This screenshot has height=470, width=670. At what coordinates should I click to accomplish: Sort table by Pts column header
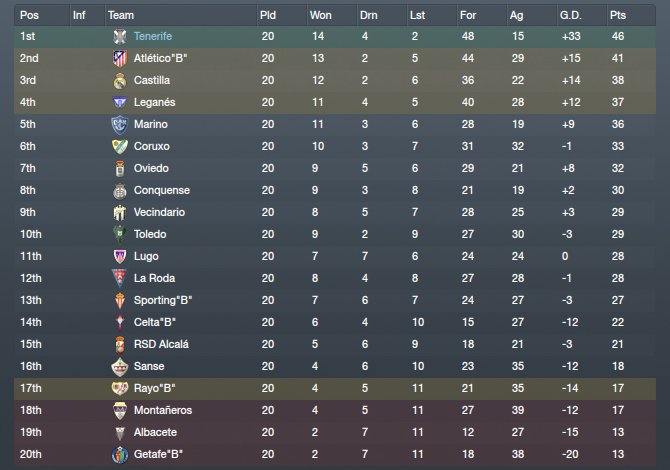[x=618, y=15]
